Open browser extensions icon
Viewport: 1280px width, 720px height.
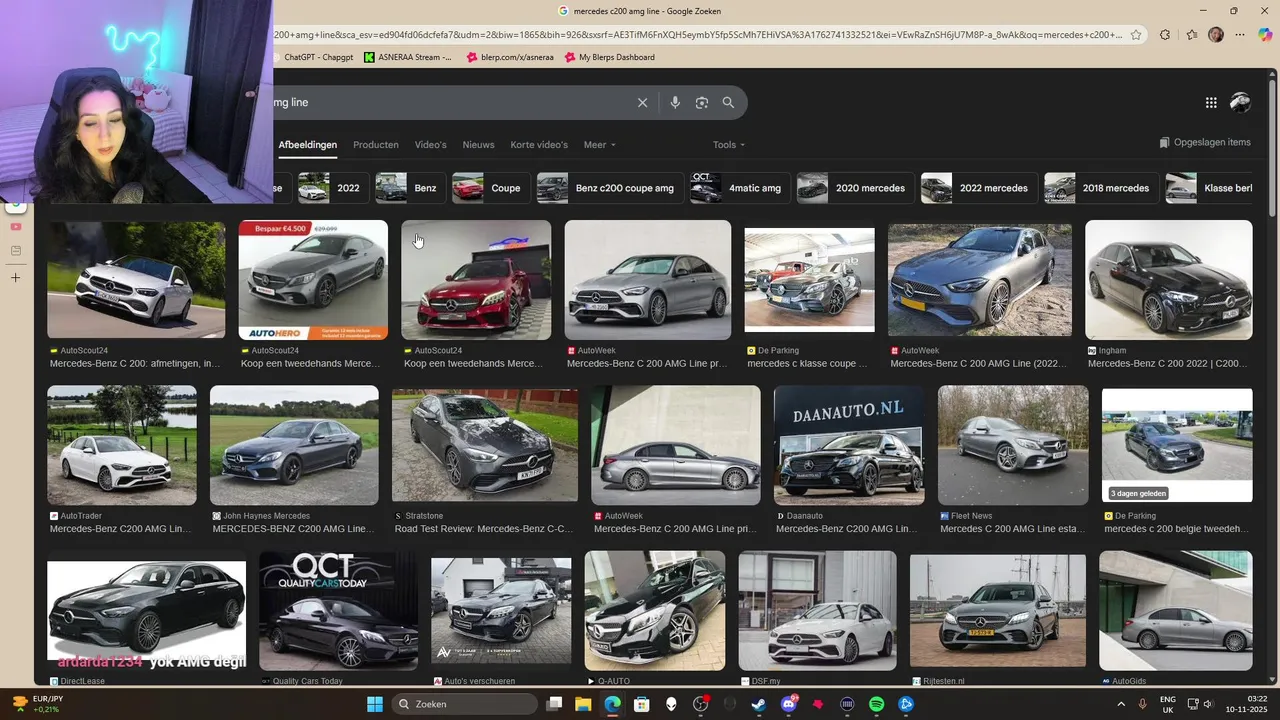coord(1165,34)
